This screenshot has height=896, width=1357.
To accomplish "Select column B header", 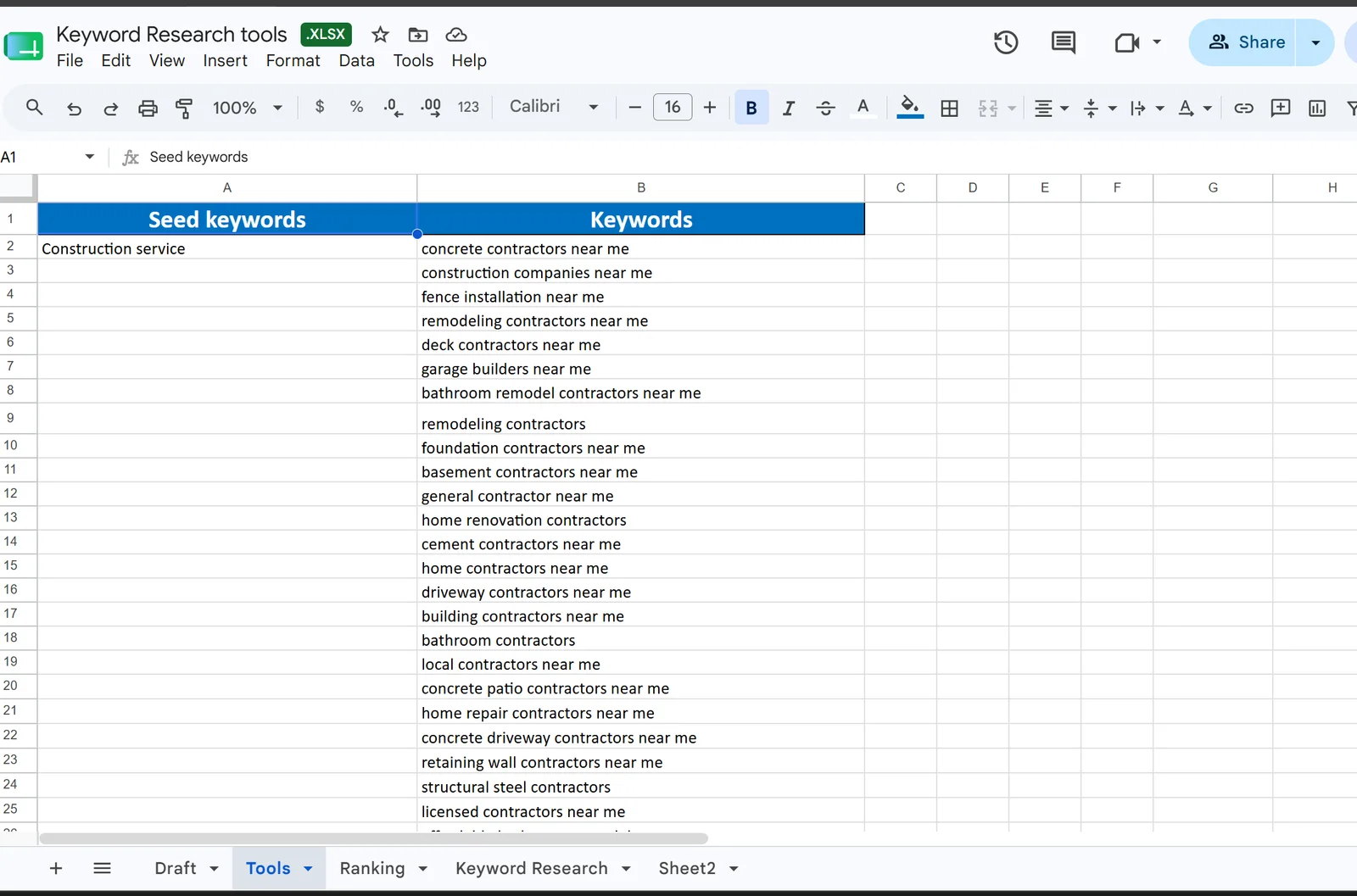I will tap(641, 187).
